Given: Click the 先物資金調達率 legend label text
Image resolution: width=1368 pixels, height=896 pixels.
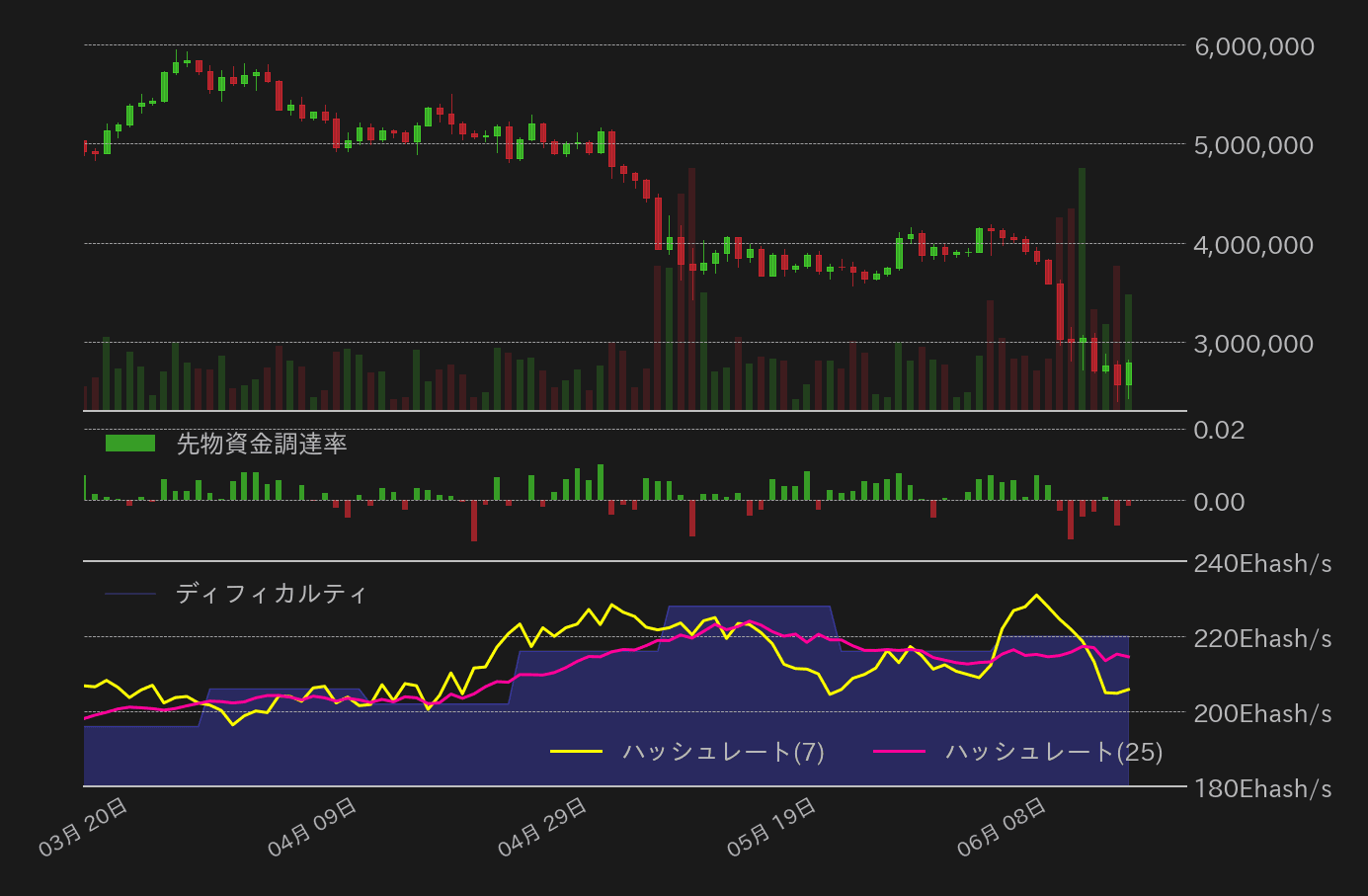Looking at the screenshot, I should coord(262,445).
